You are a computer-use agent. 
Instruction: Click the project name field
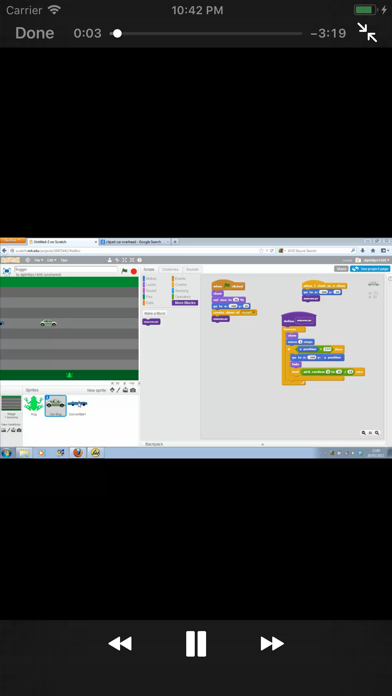pos(66,269)
